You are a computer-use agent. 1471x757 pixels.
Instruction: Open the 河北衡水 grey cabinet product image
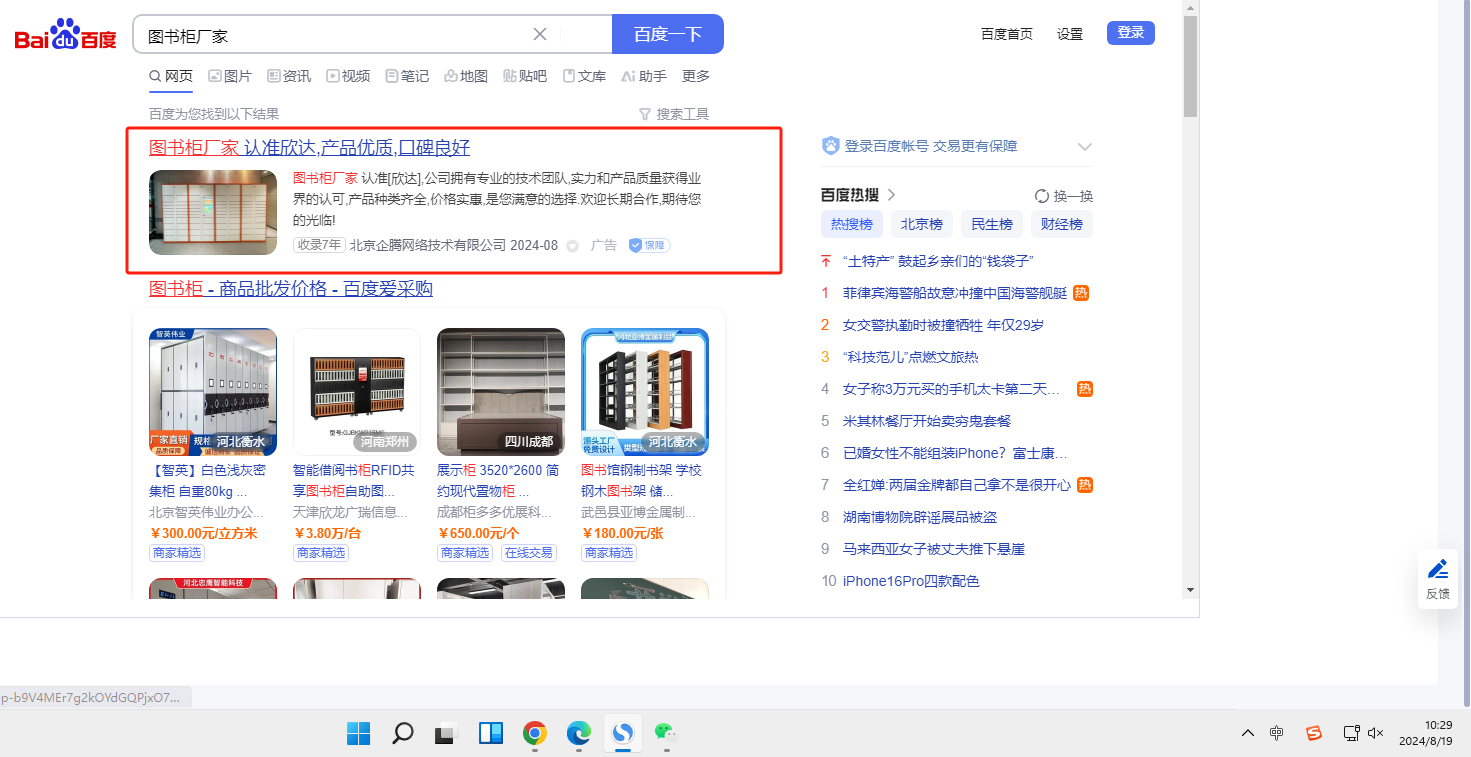coord(213,392)
